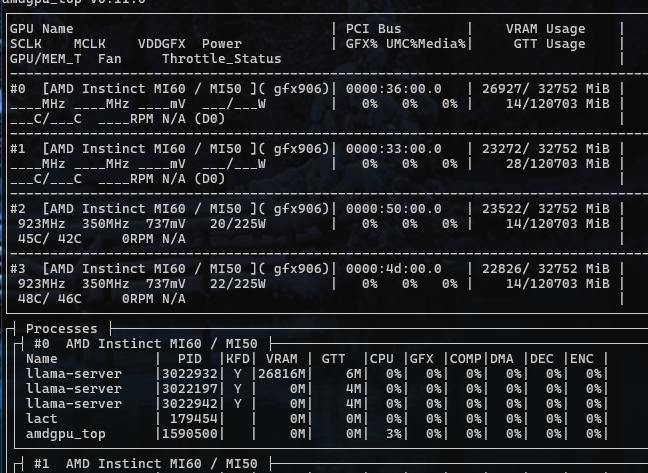Click the COMP column header

point(466,359)
